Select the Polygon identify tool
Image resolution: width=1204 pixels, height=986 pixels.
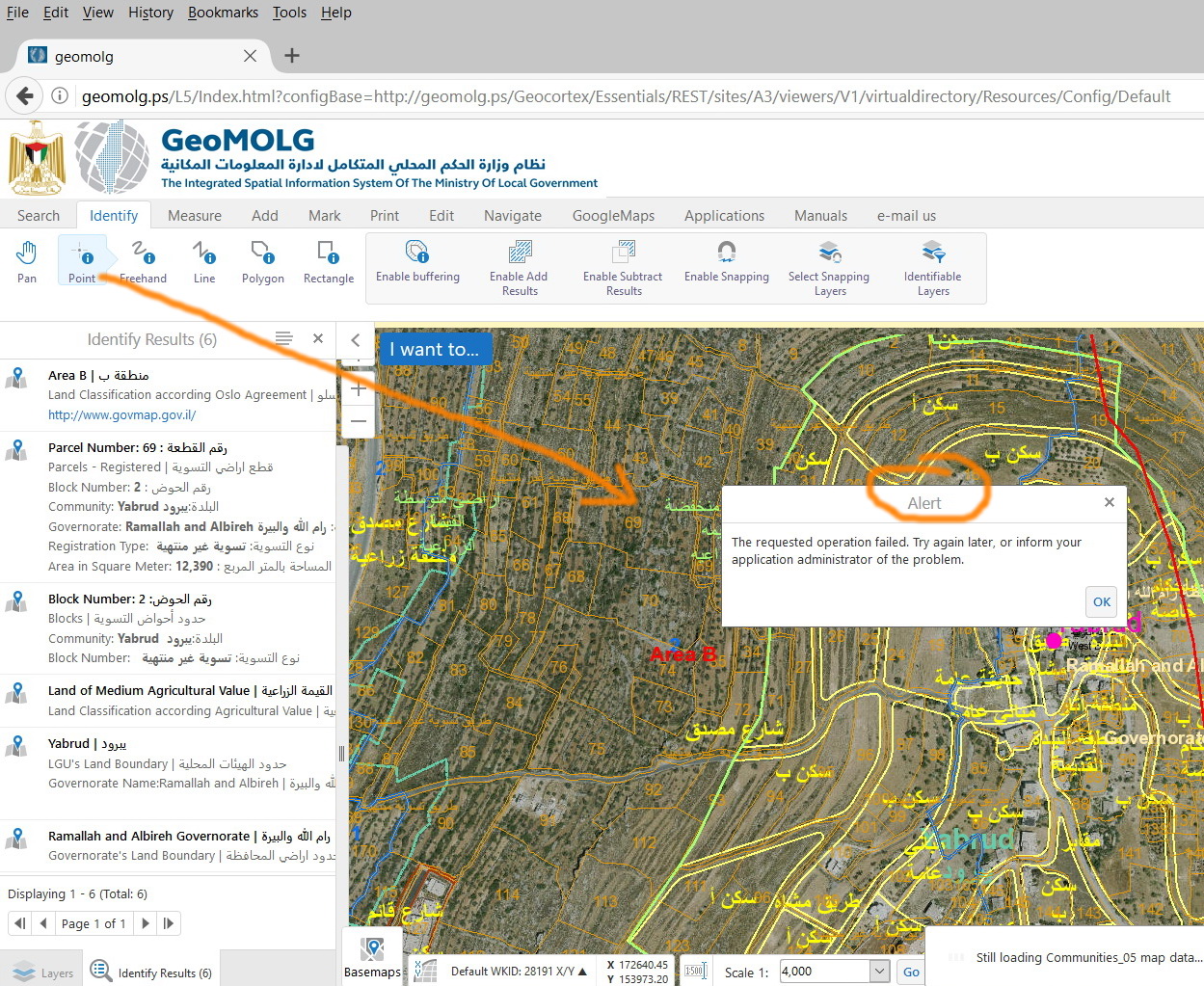(262, 262)
